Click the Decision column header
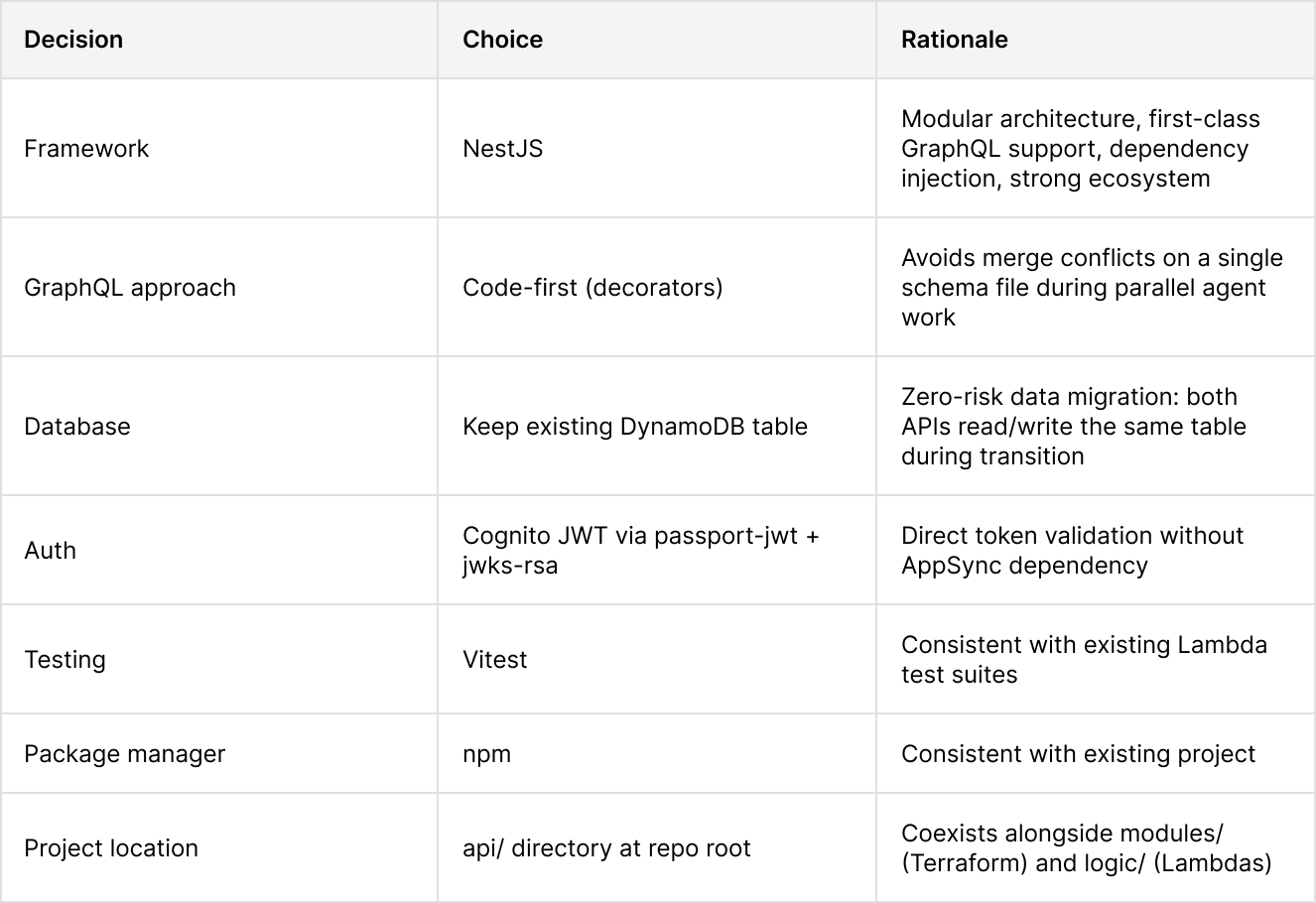1316x903 pixels. [x=73, y=40]
